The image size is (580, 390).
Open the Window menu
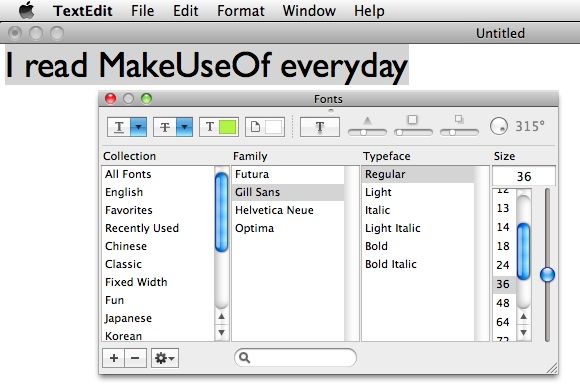coord(309,11)
